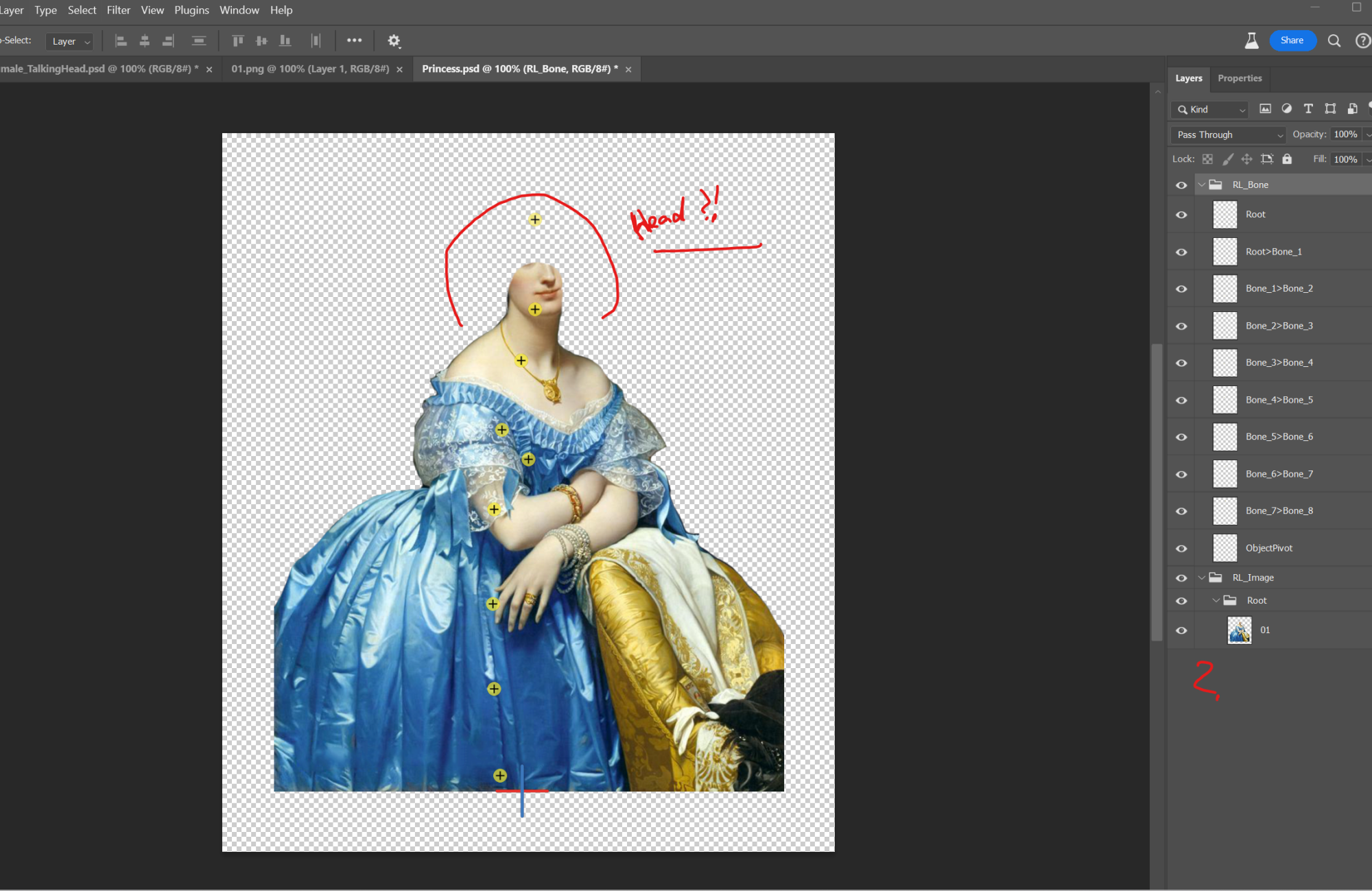Image resolution: width=1372 pixels, height=891 pixels.
Task: Click the beaker beta features icon
Action: click(1252, 40)
